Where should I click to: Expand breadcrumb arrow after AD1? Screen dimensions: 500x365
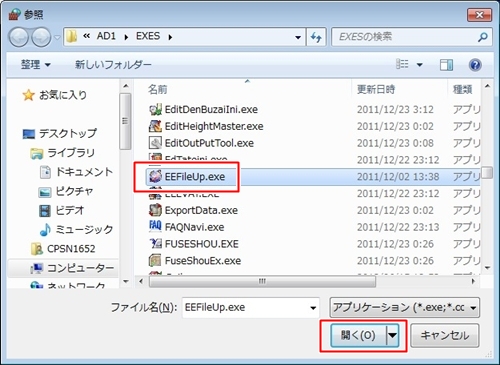(126, 37)
